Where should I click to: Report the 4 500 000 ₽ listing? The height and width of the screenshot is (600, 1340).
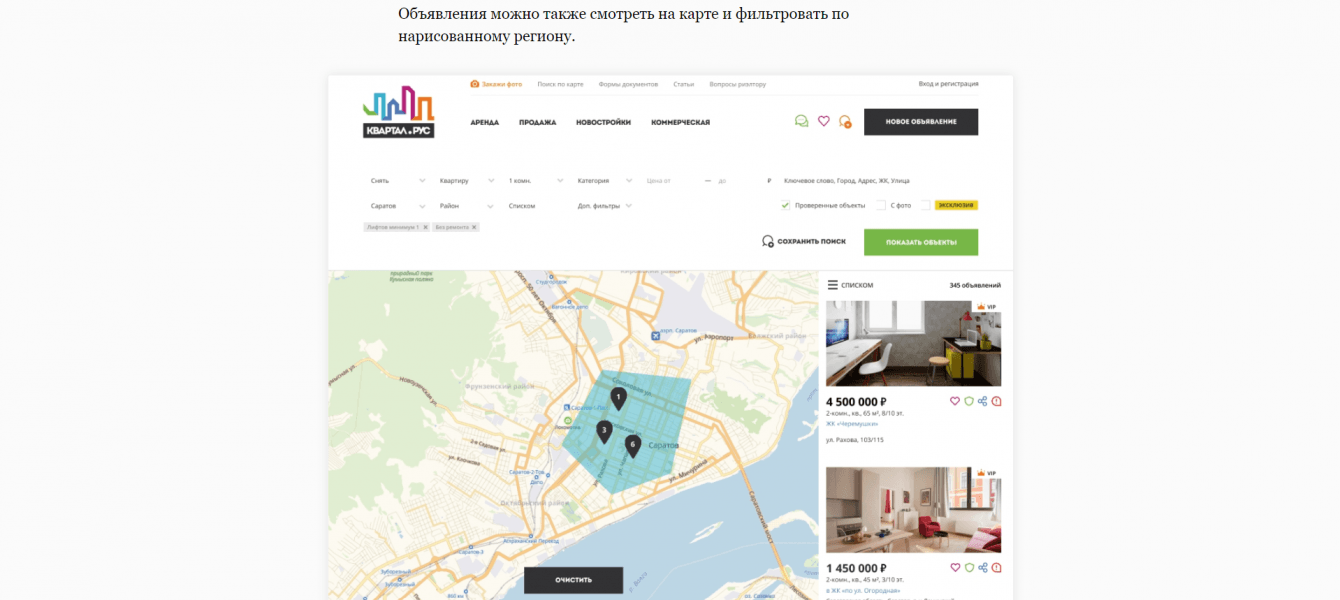click(996, 401)
